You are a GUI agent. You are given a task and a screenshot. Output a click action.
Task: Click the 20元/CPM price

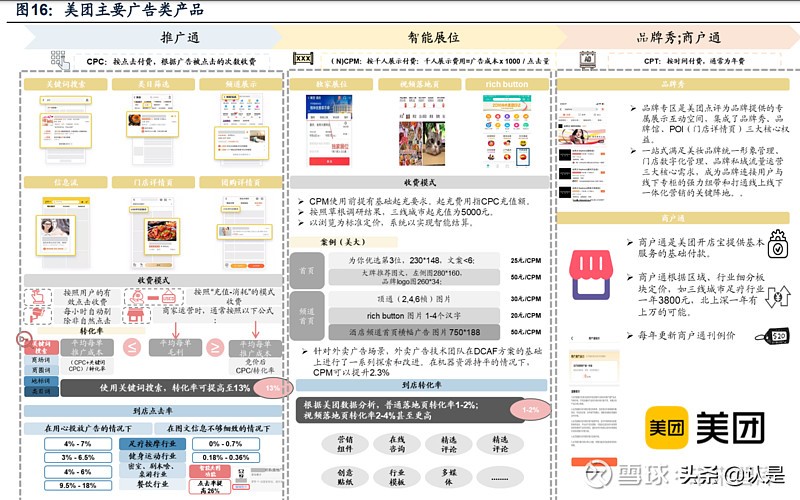526,316
